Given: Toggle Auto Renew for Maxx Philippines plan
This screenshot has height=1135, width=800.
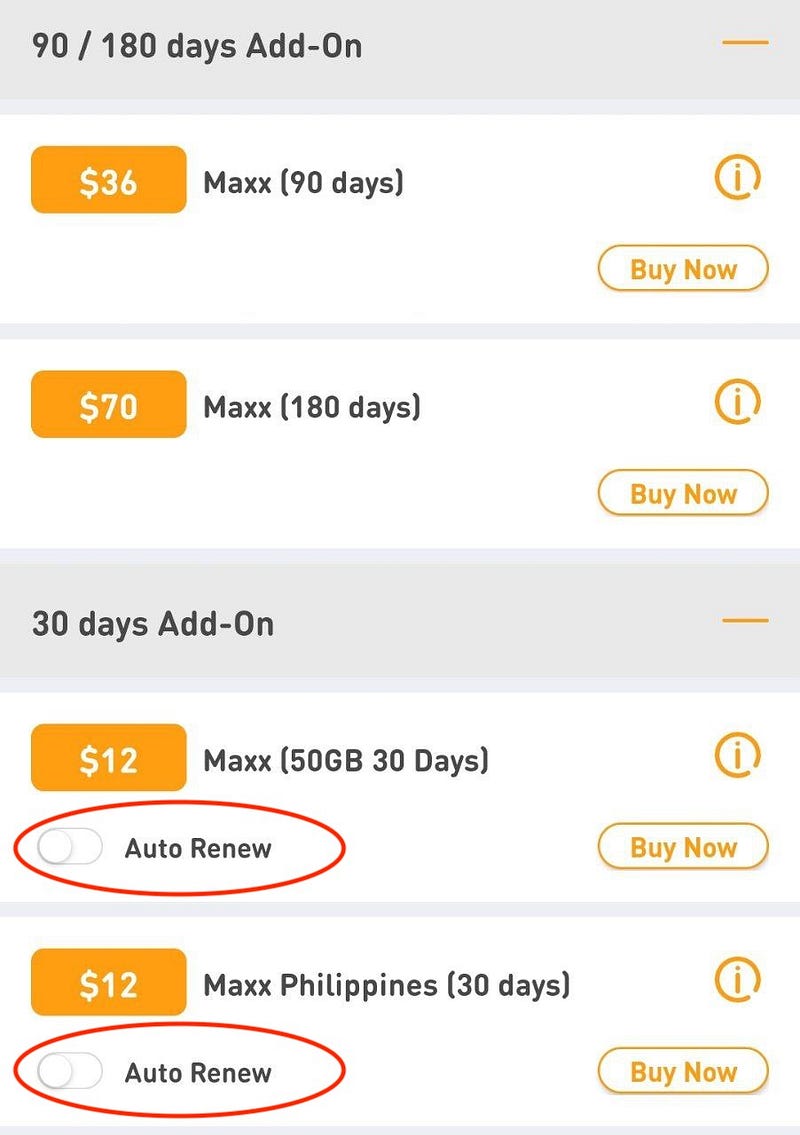Looking at the screenshot, I should (70, 1073).
